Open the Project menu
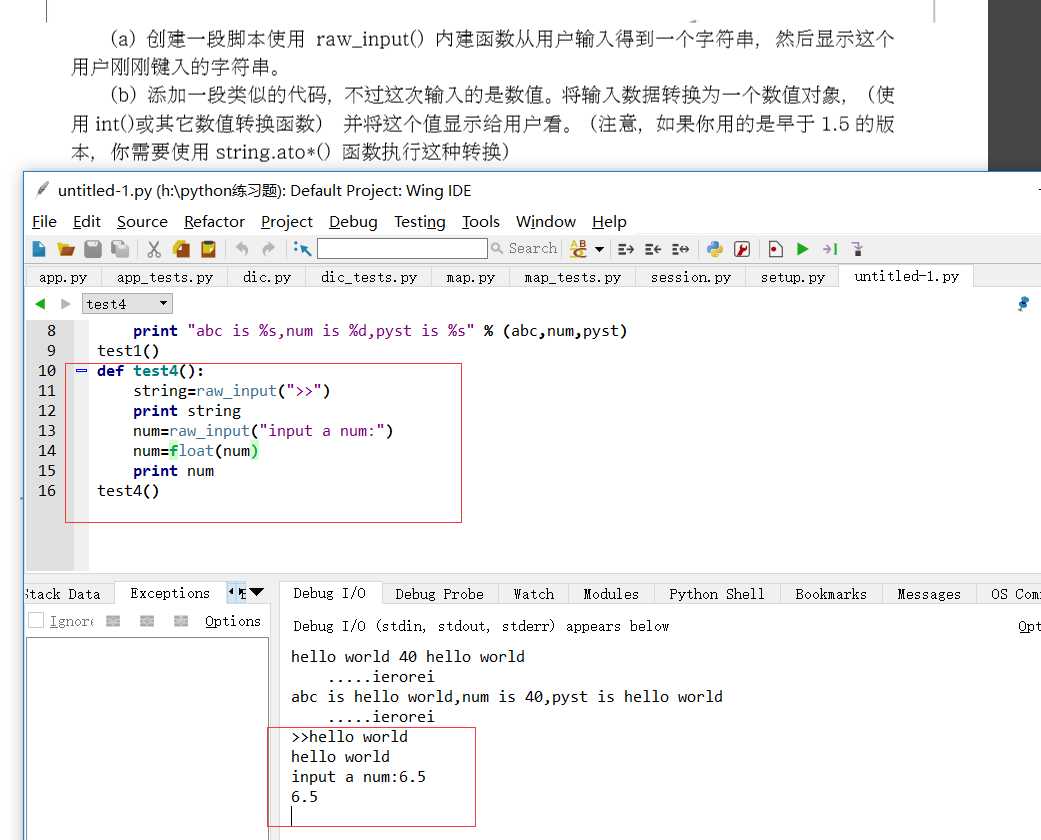This screenshot has width=1041, height=840. click(287, 222)
